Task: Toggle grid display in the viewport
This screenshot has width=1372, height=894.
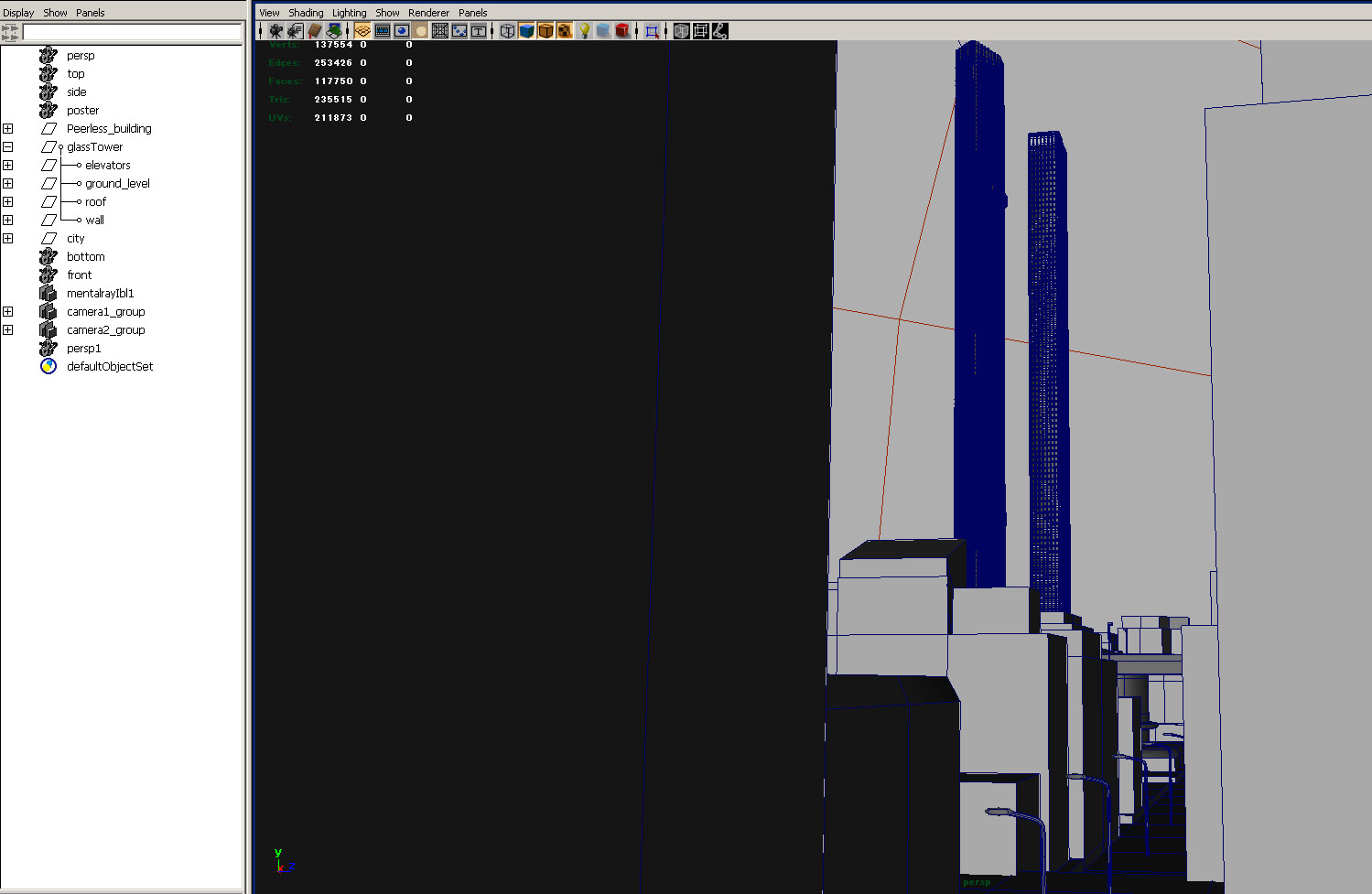Action: pyautogui.click(x=362, y=30)
